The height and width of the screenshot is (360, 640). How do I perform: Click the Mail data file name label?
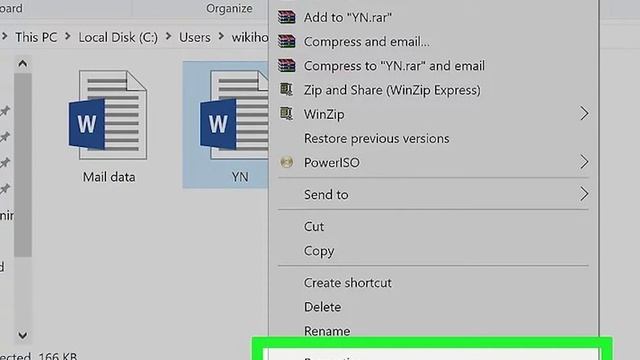109,177
